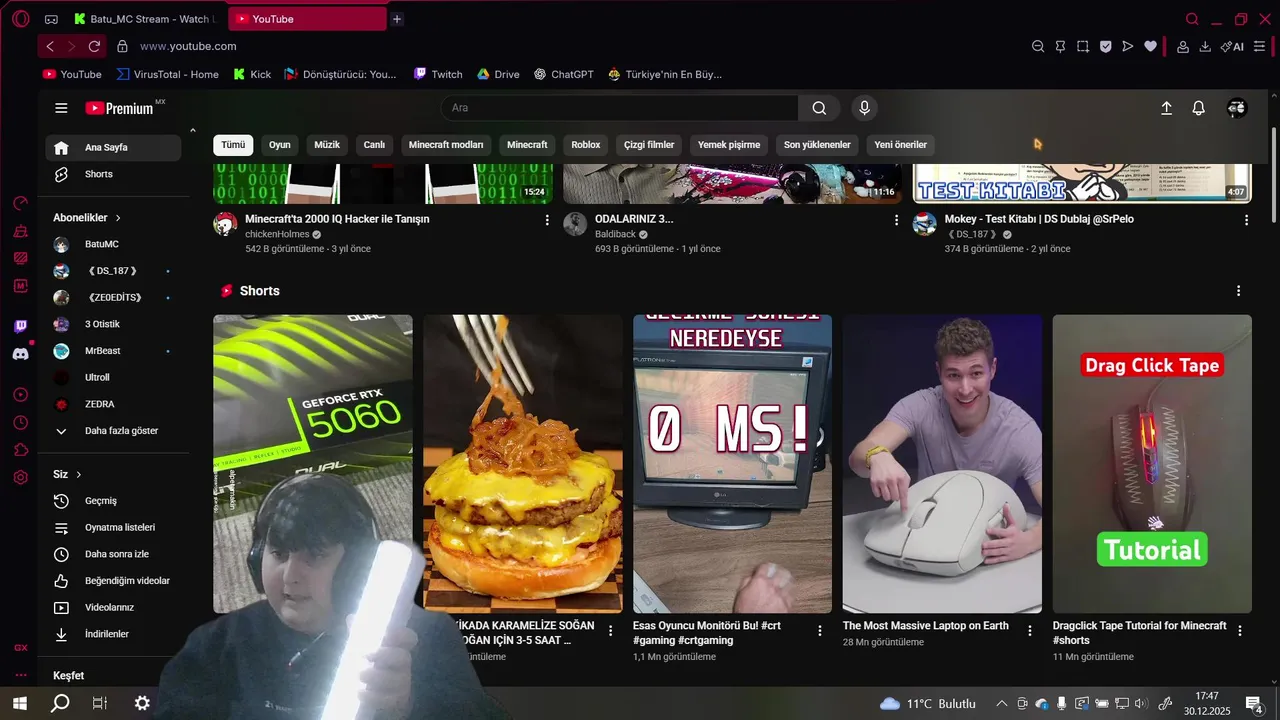1280x720 pixels.
Task: Open YouTube notifications bell
Action: click(1198, 108)
